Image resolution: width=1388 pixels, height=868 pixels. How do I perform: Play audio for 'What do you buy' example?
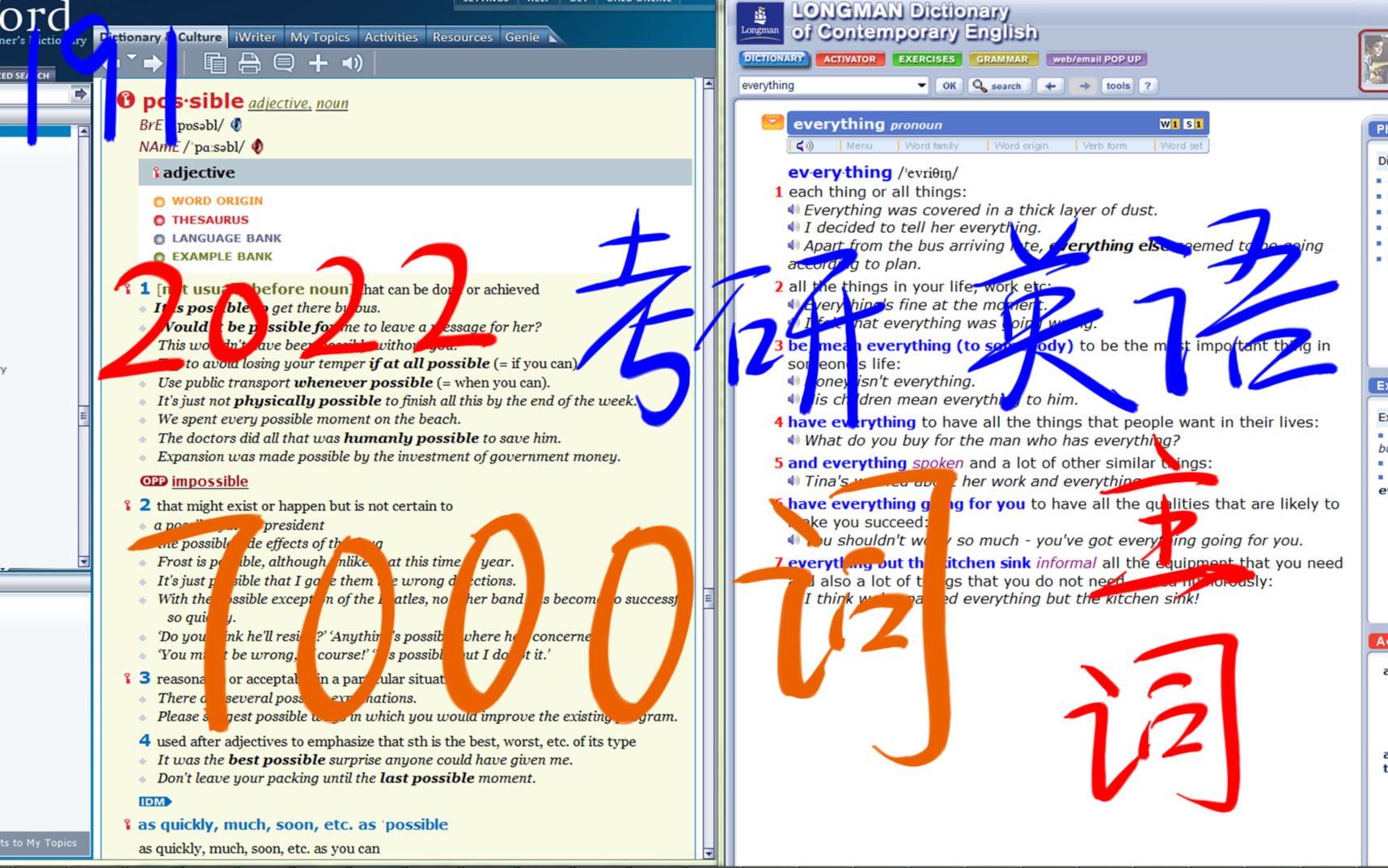(x=793, y=440)
